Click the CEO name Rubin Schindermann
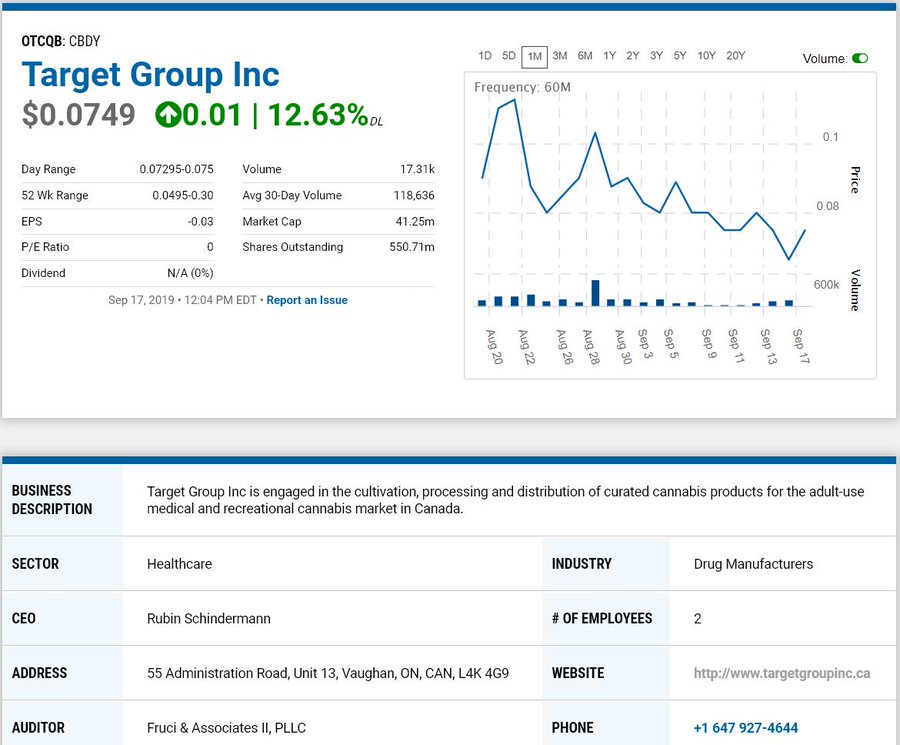Screen dimensions: 900x745 (x=208, y=619)
